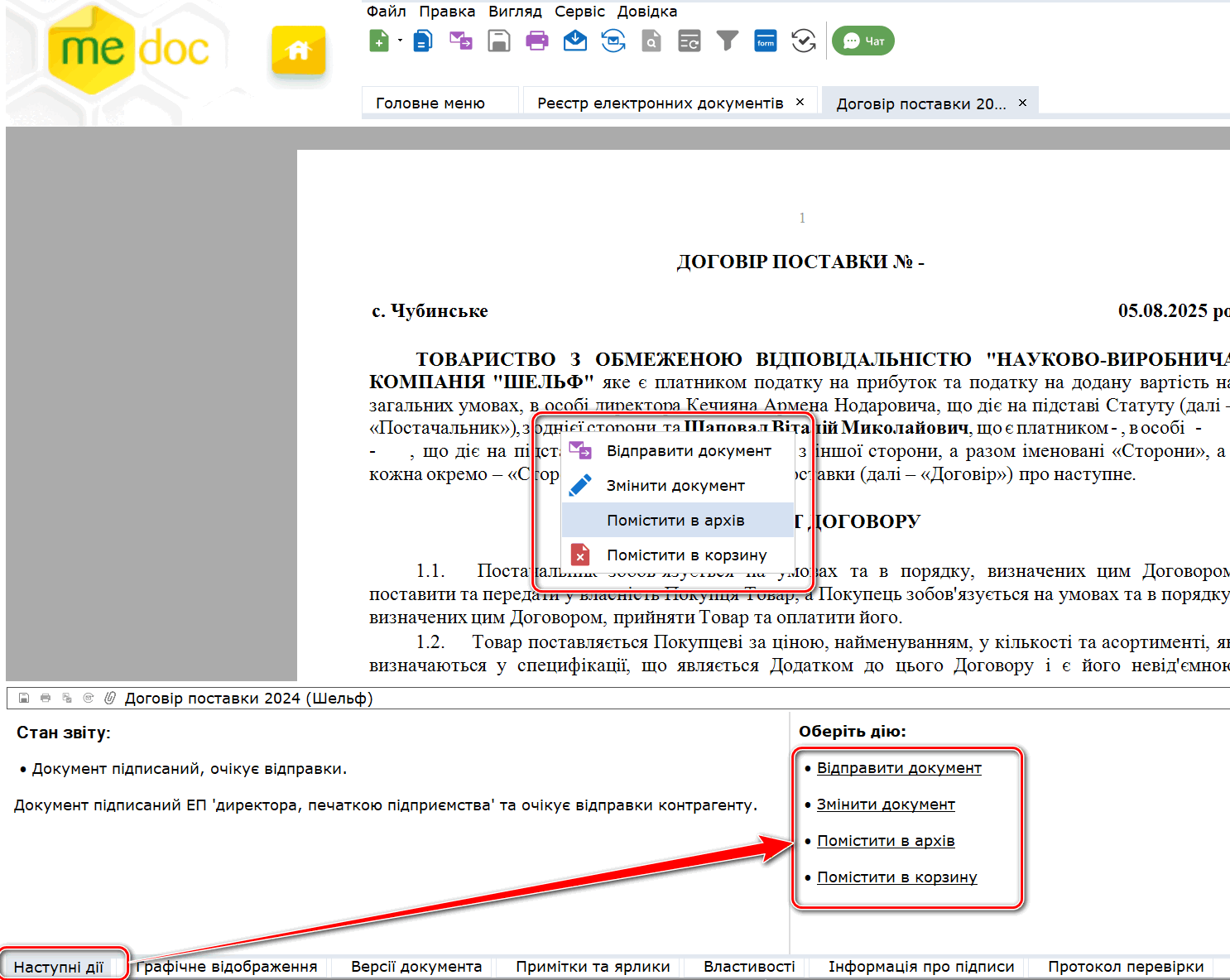Click the purple send envelope toolbar icon
Viewport: 1230px width, 980px height.
(460, 41)
